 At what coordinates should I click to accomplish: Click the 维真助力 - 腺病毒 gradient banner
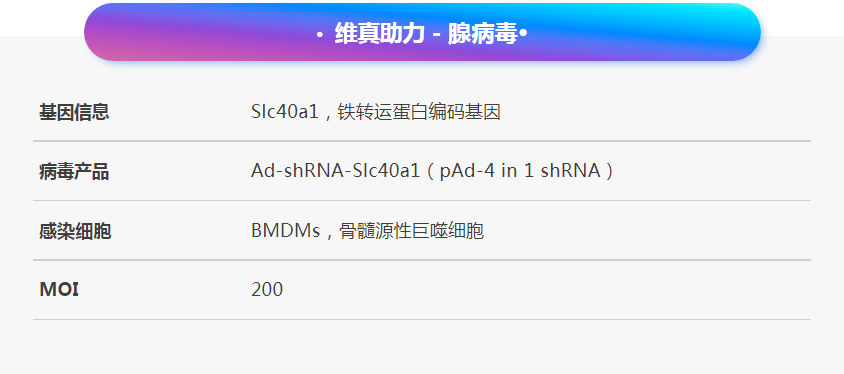tap(422, 32)
